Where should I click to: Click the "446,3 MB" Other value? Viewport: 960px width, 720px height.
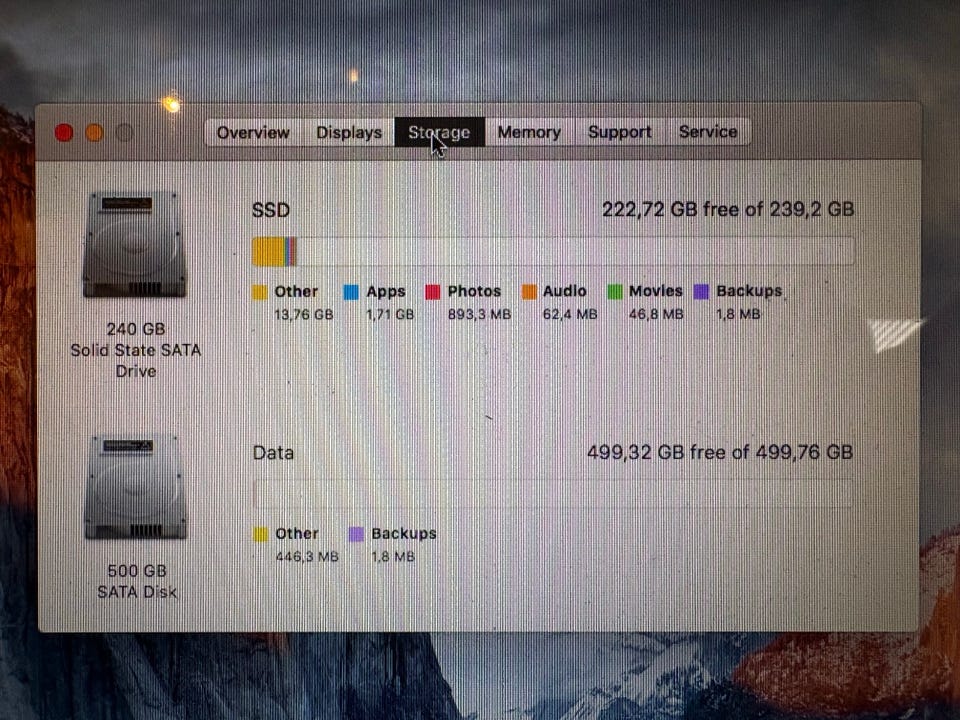click(307, 557)
